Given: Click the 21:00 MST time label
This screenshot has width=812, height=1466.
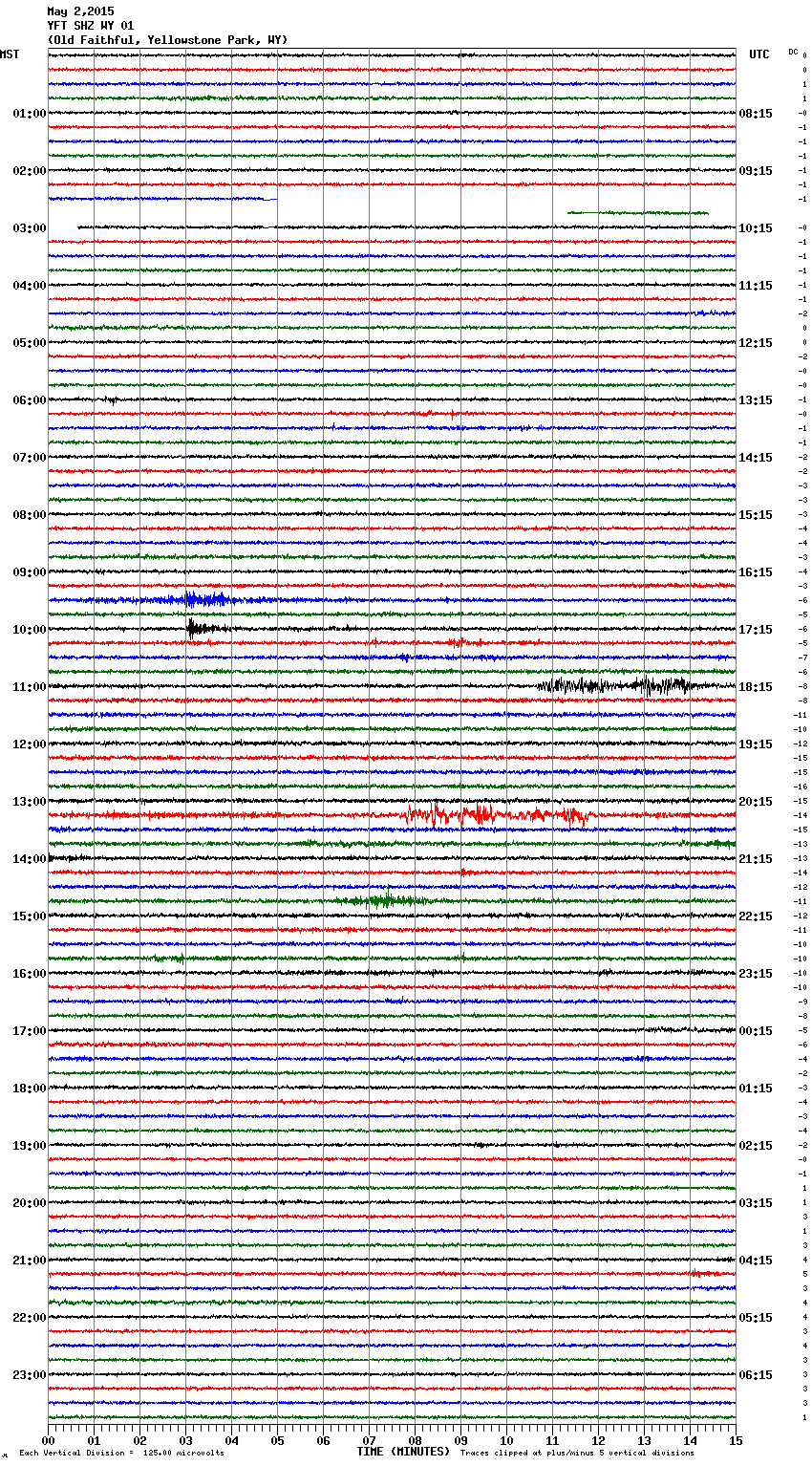Looking at the screenshot, I should click(x=30, y=1261).
